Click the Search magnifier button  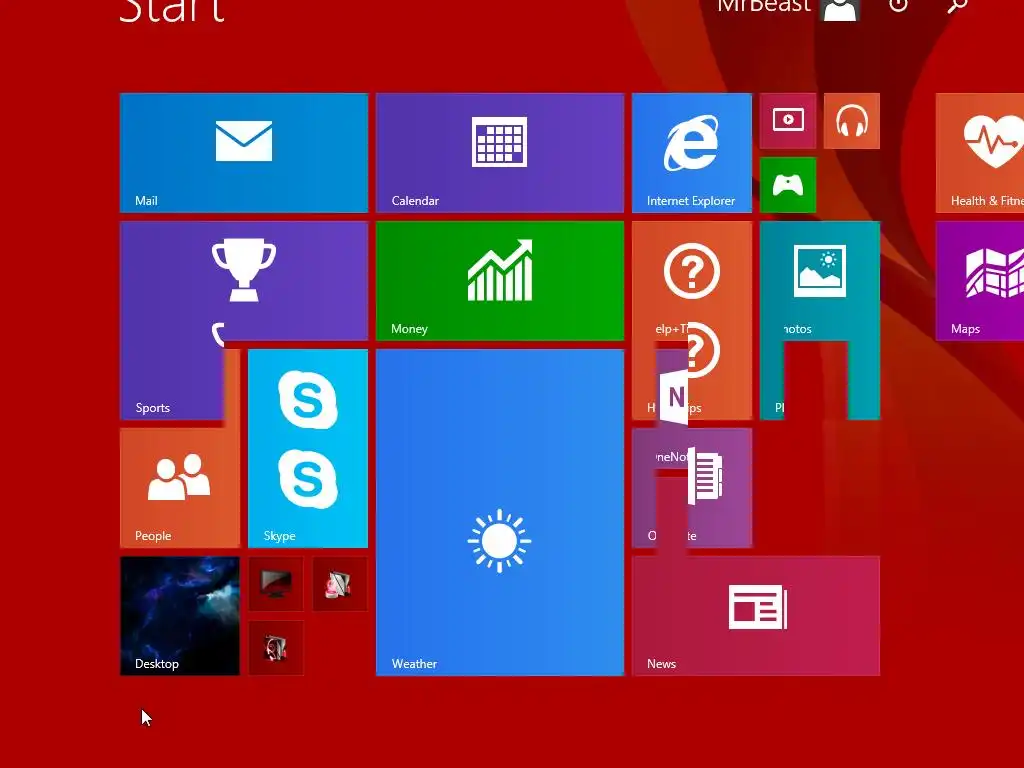pyautogui.click(x=957, y=5)
